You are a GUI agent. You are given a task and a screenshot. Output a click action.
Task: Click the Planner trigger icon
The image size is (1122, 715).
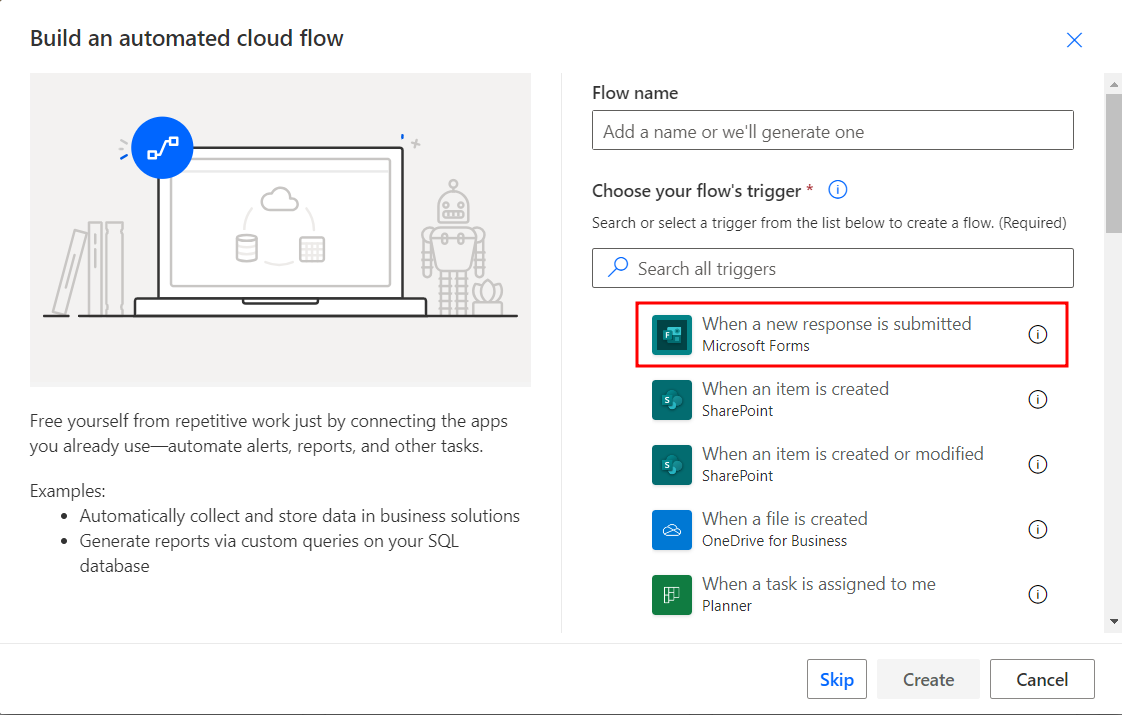coord(671,595)
